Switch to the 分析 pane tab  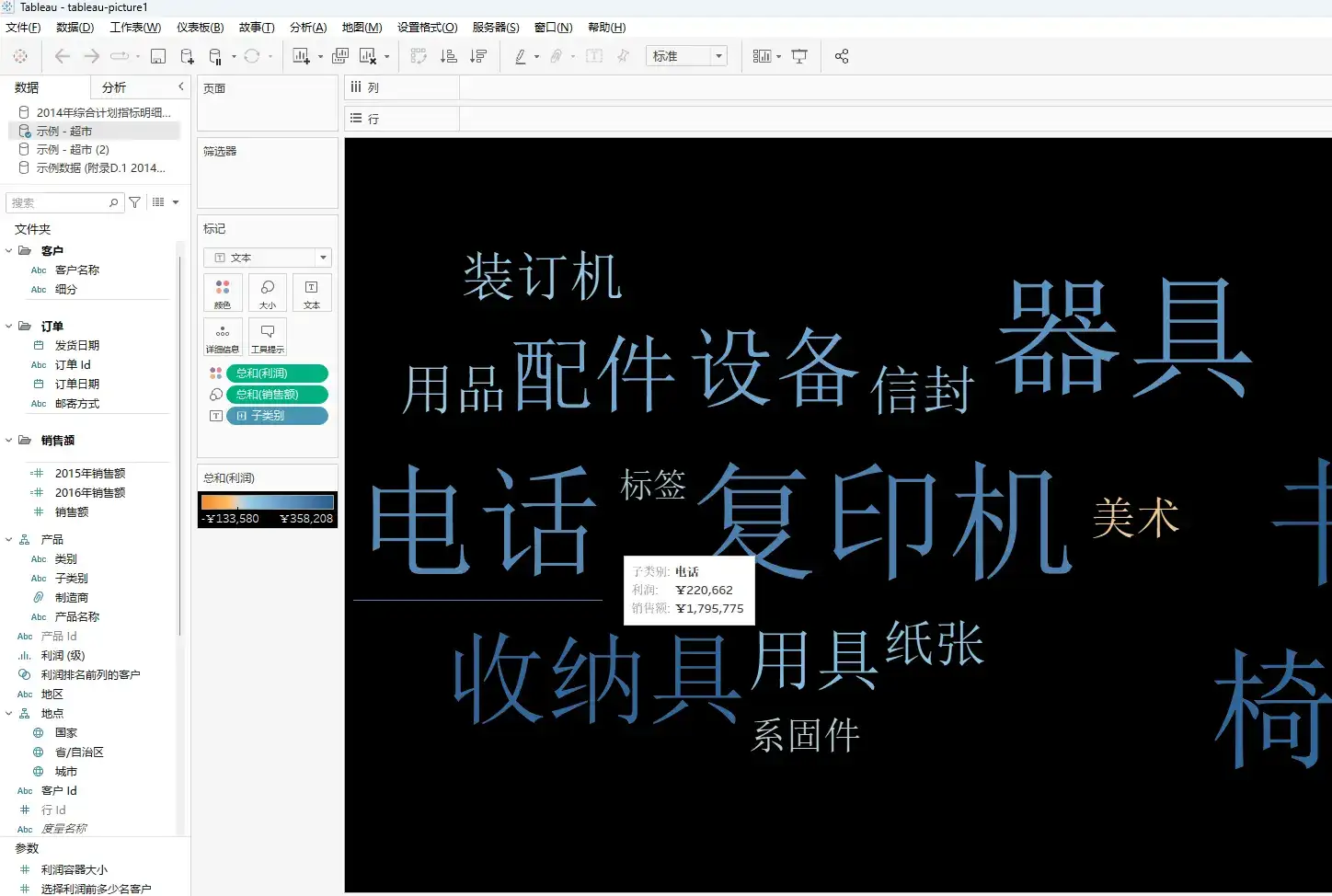click(x=114, y=86)
